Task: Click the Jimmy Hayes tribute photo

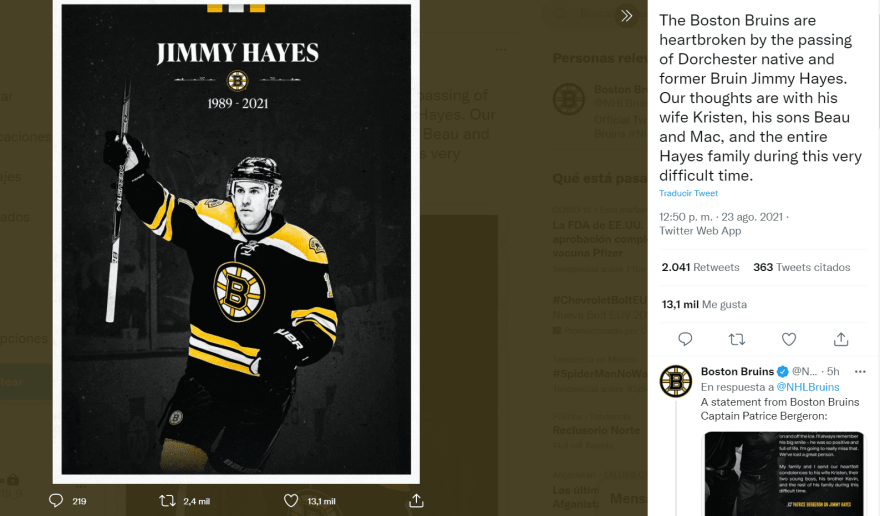Action: coord(236,240)
